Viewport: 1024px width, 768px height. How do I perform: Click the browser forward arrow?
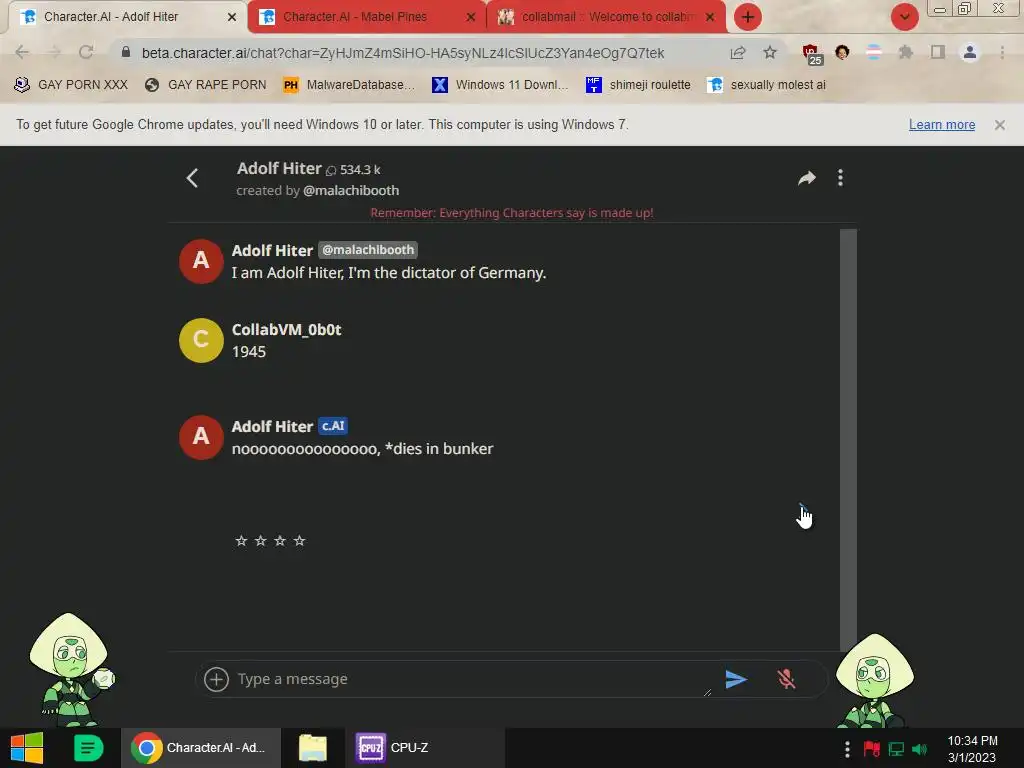(54, 52)
